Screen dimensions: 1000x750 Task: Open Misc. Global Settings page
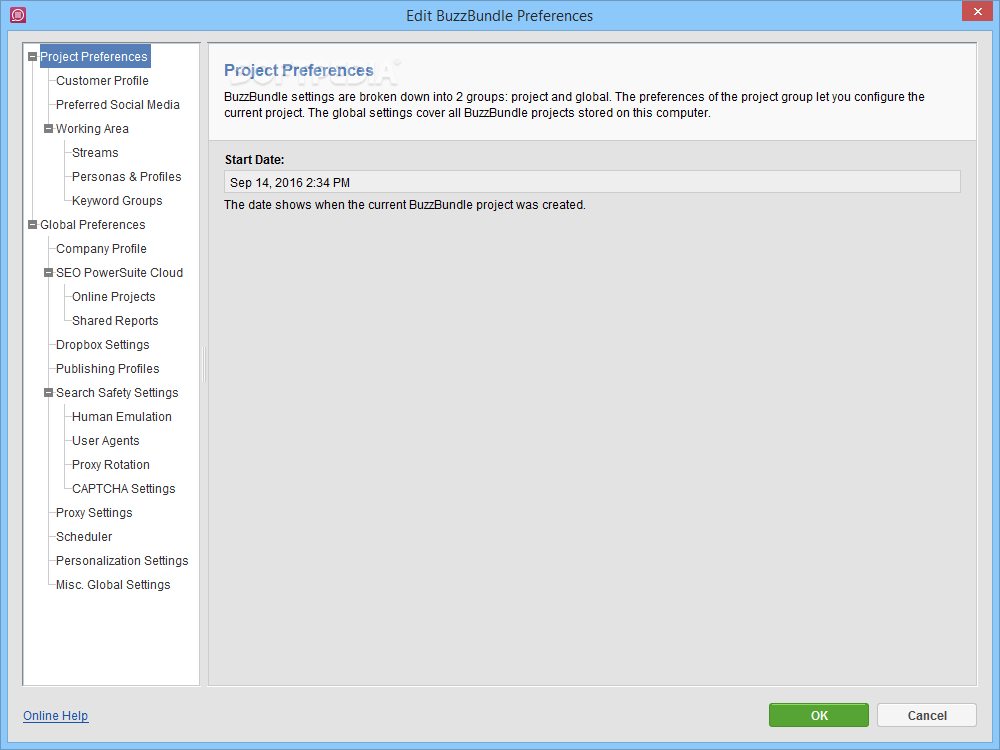click(x=113, y=585)
